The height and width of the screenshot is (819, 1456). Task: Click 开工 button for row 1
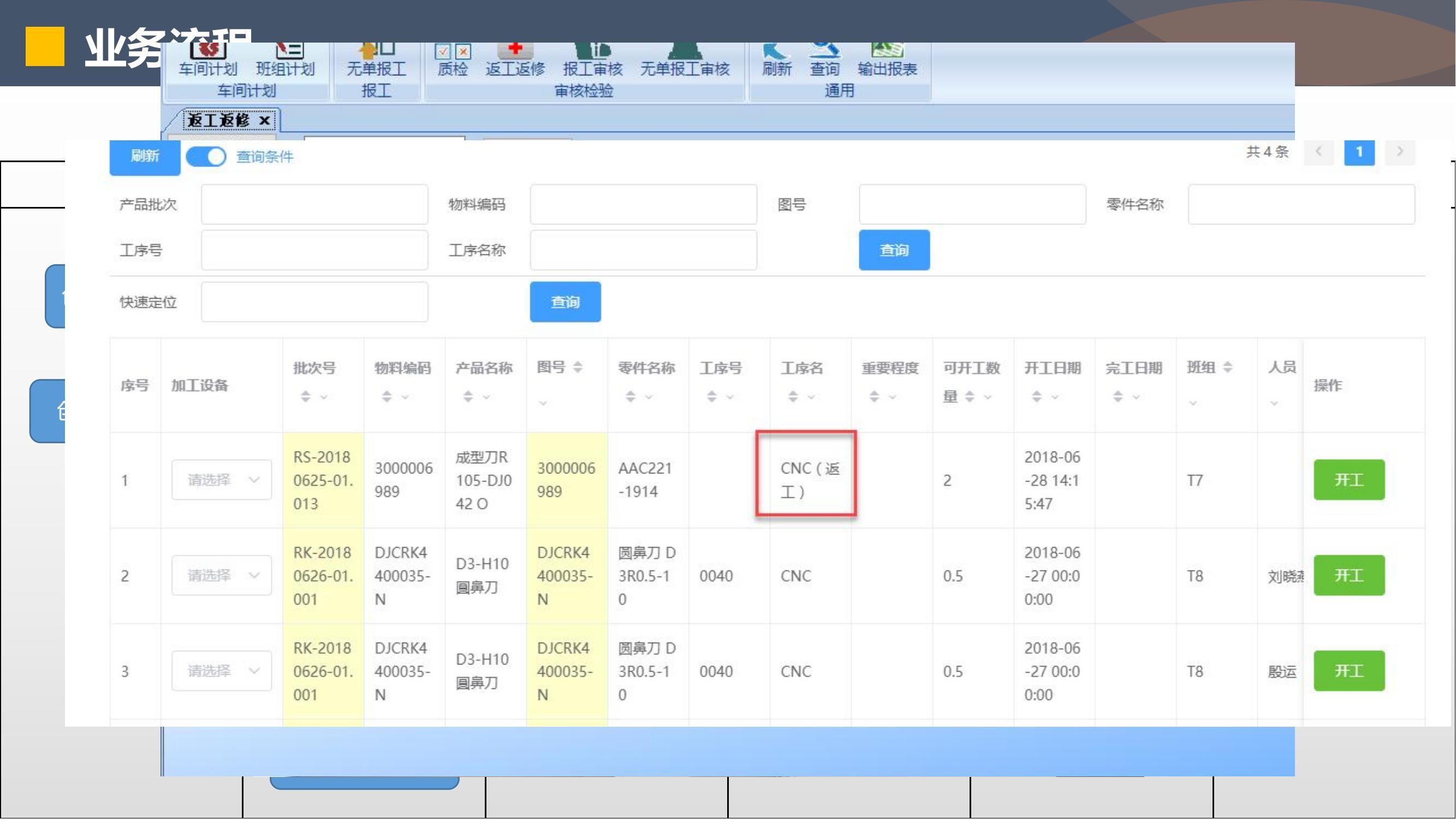point(1348,480)
